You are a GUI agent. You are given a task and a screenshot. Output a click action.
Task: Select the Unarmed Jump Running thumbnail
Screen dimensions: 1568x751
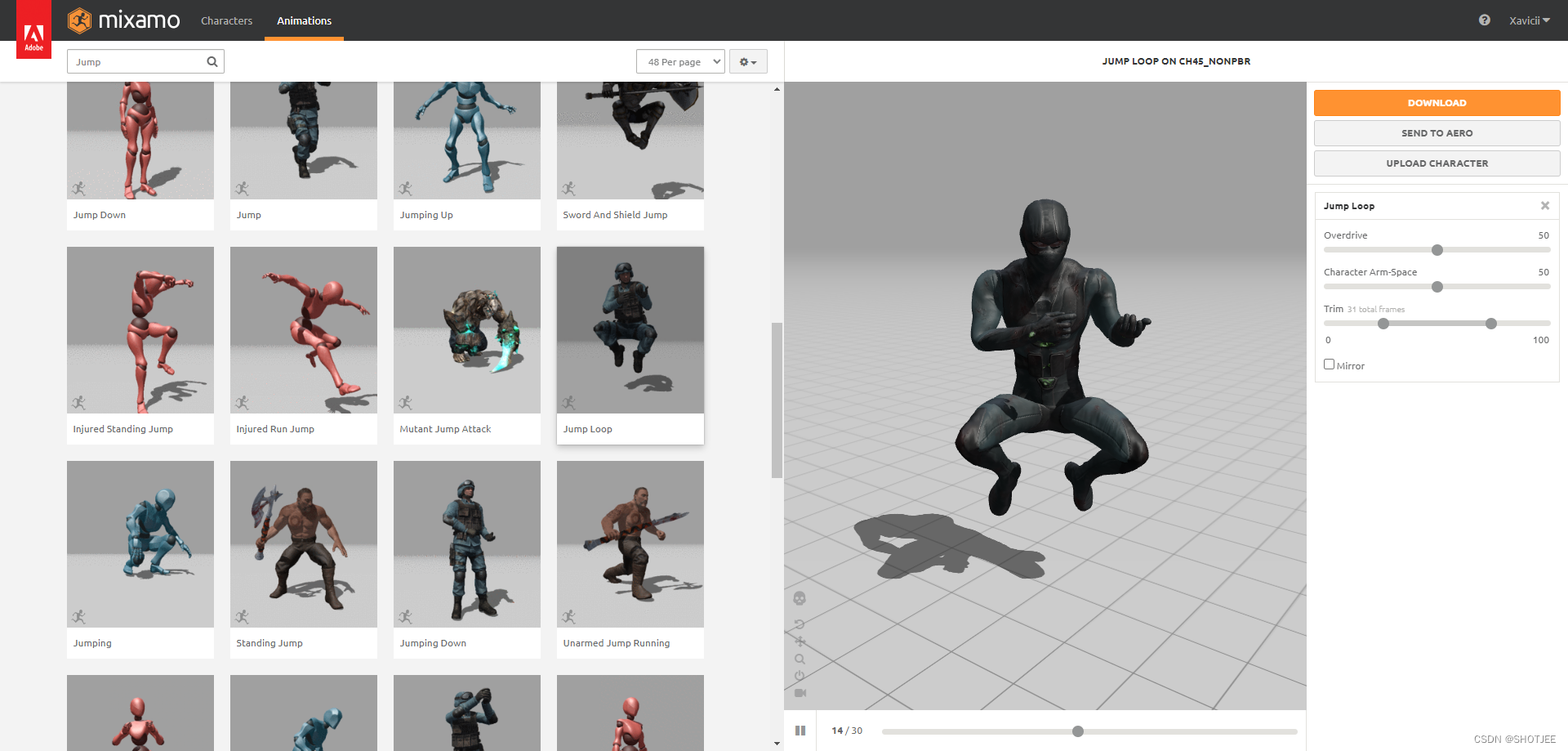pyautogui.click(x=630, y=544)
